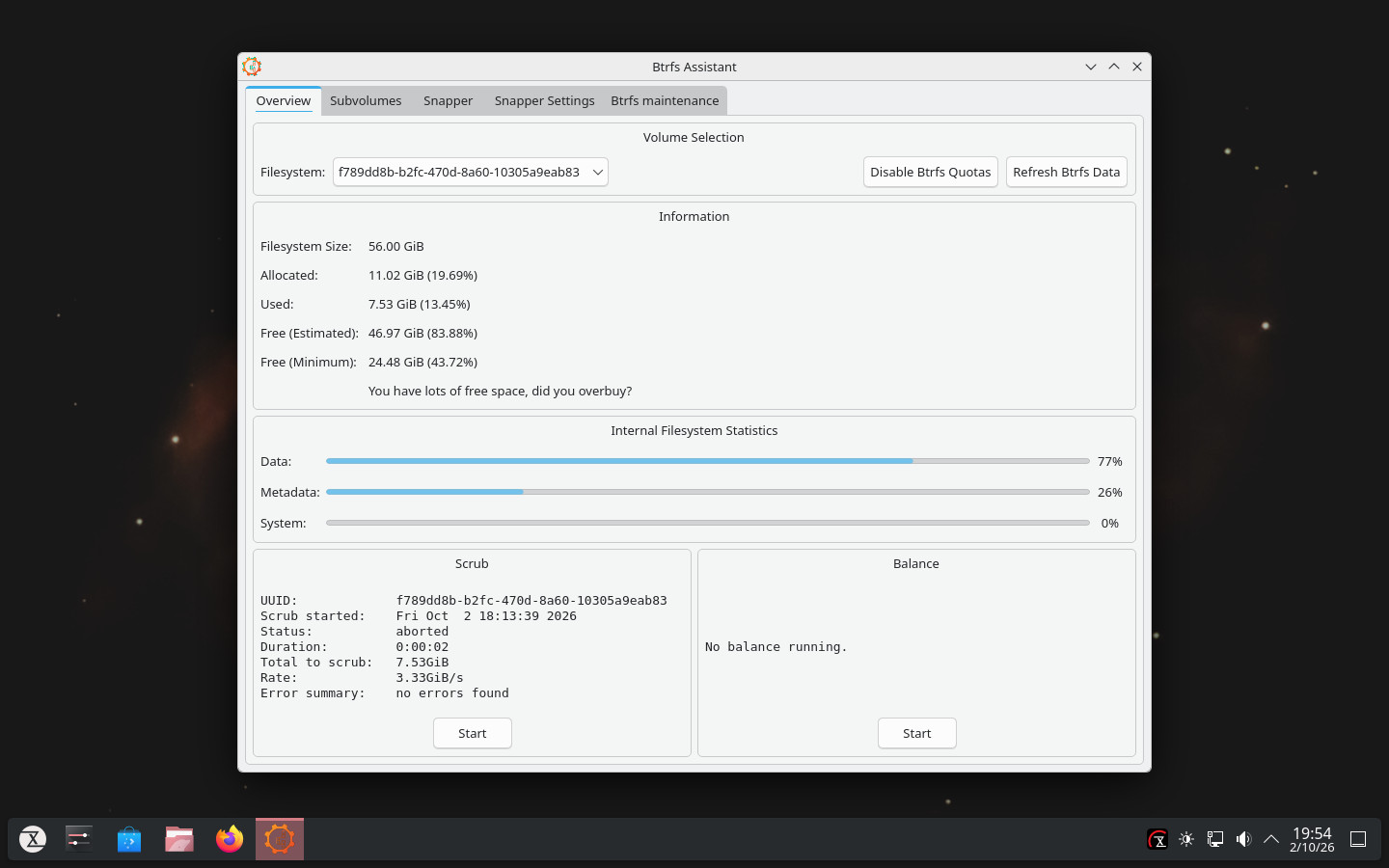Click the scrub status value 'aborted'
1389x868 pixels.
(422, 632)
